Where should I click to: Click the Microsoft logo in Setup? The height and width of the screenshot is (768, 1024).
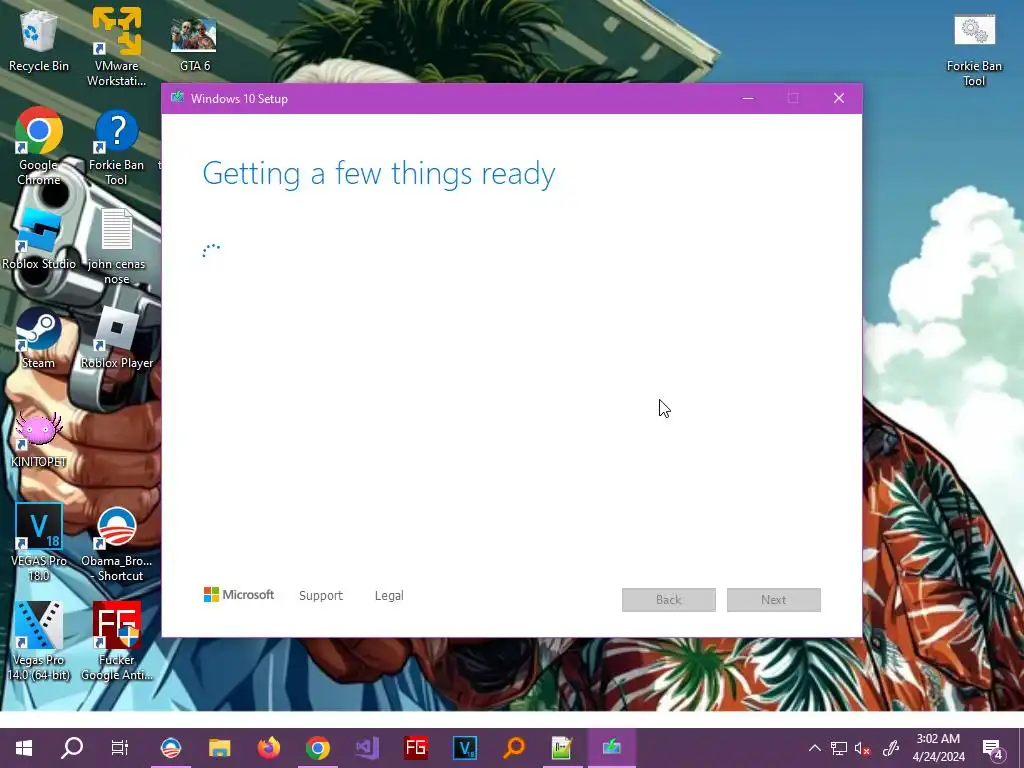pos(239,594)
